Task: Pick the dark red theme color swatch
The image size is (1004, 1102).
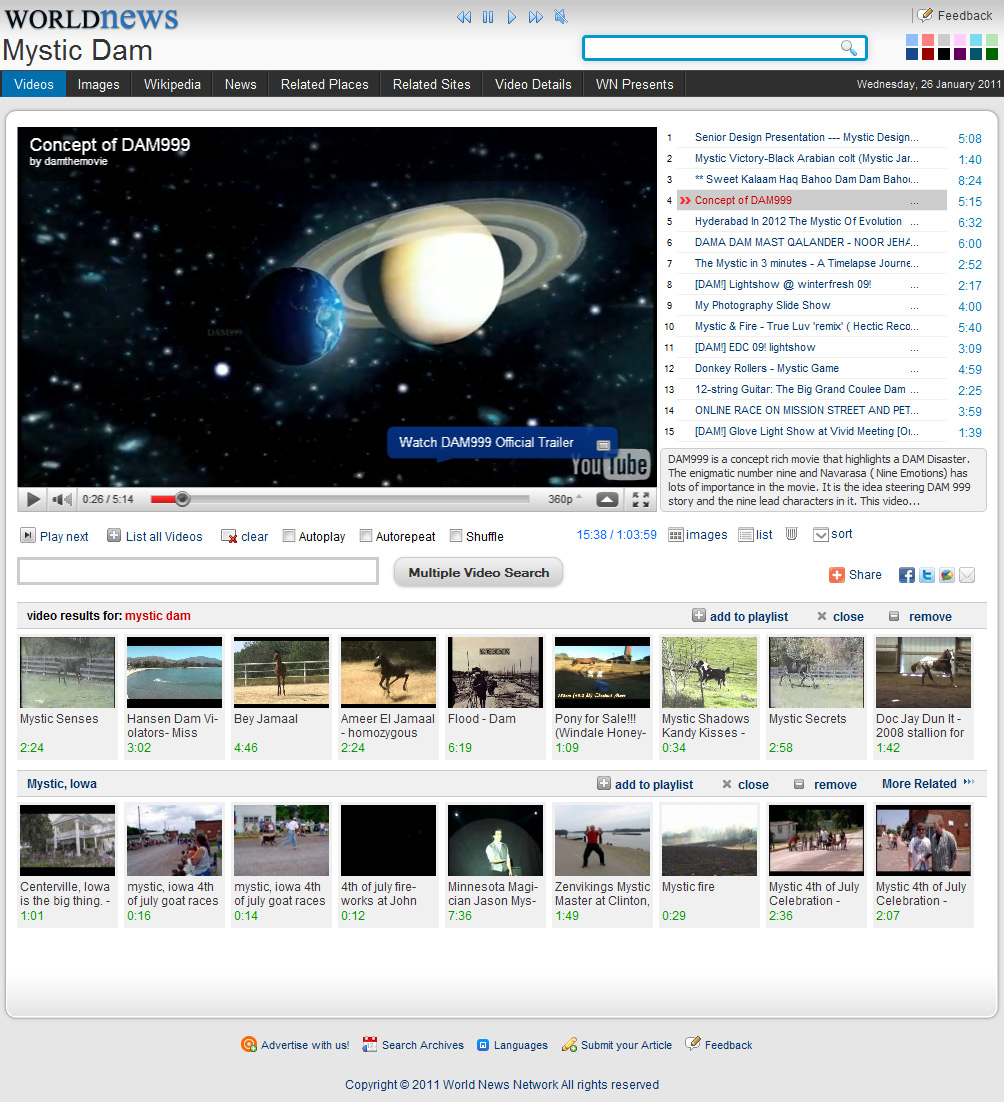Action: pos(928,54)
